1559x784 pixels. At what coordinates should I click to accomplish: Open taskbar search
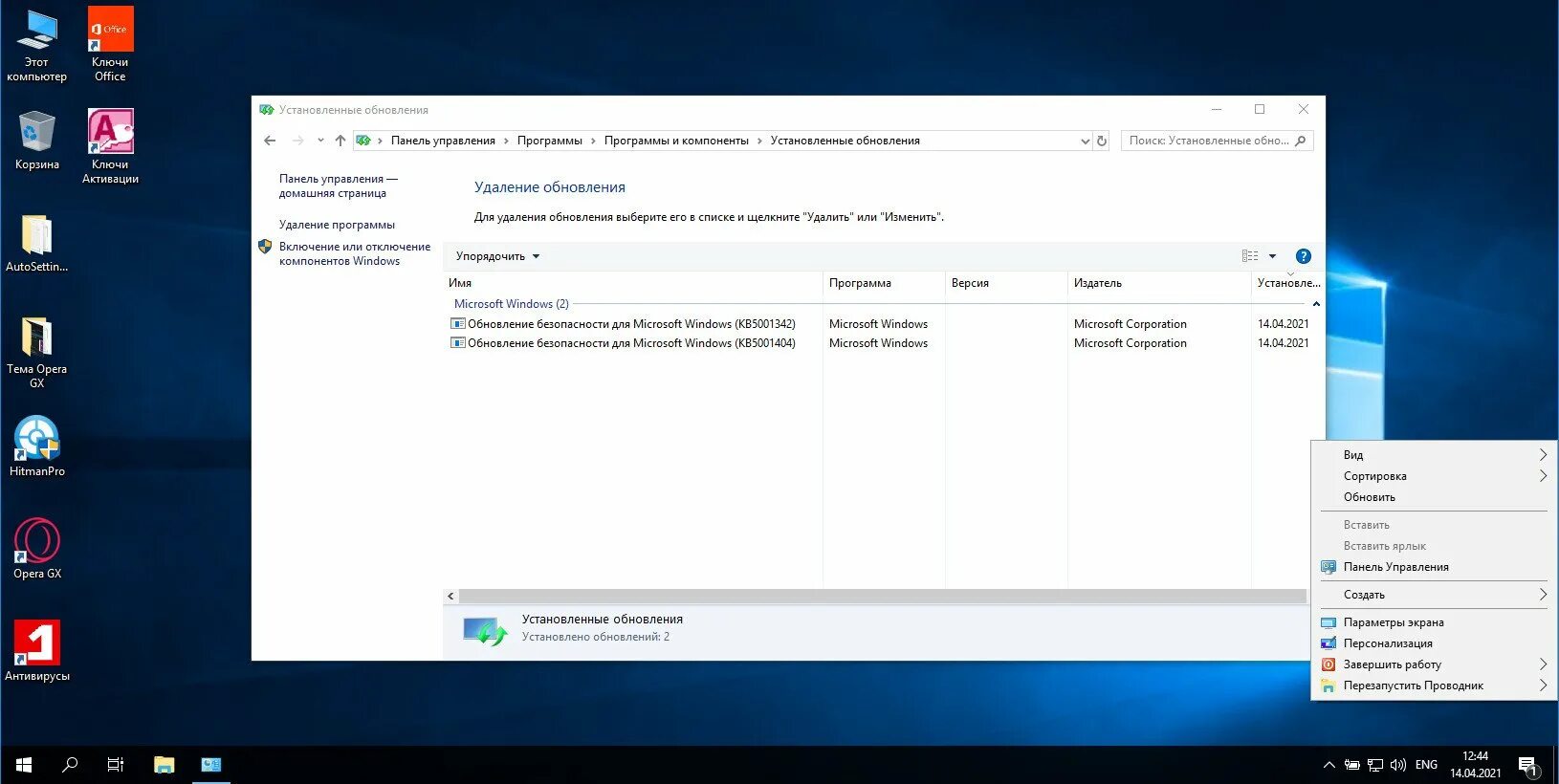70,765
